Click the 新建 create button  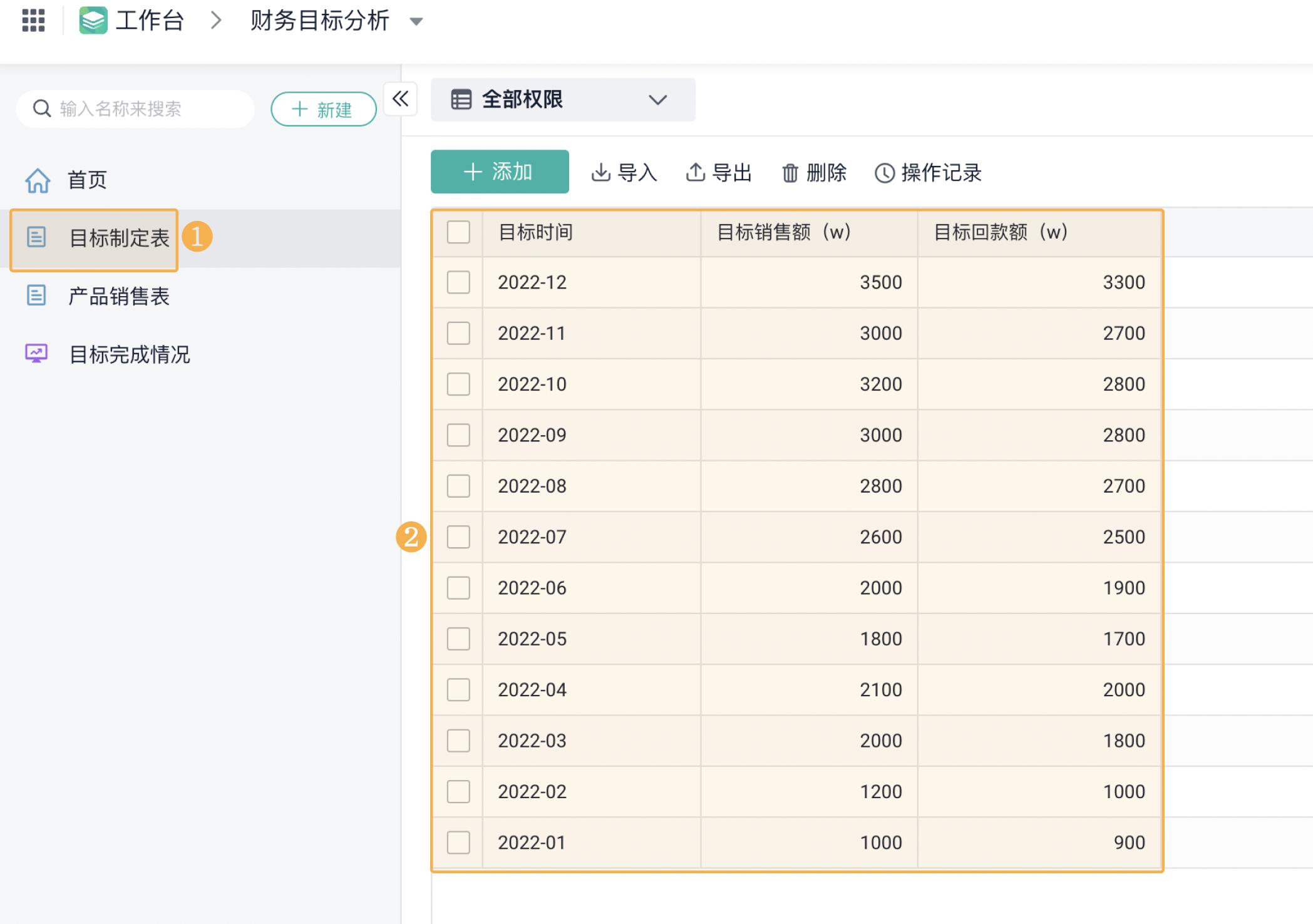pyautogui.click(x=323, y=109)
